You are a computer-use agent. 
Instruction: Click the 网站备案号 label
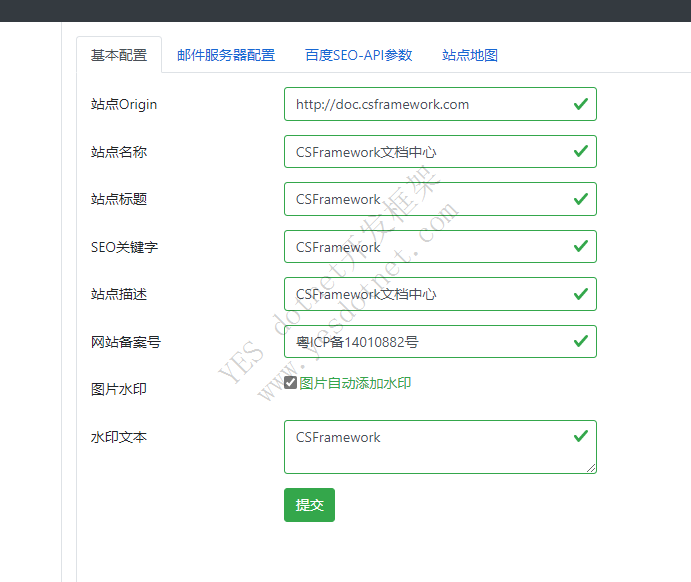[x=126, y=342]
